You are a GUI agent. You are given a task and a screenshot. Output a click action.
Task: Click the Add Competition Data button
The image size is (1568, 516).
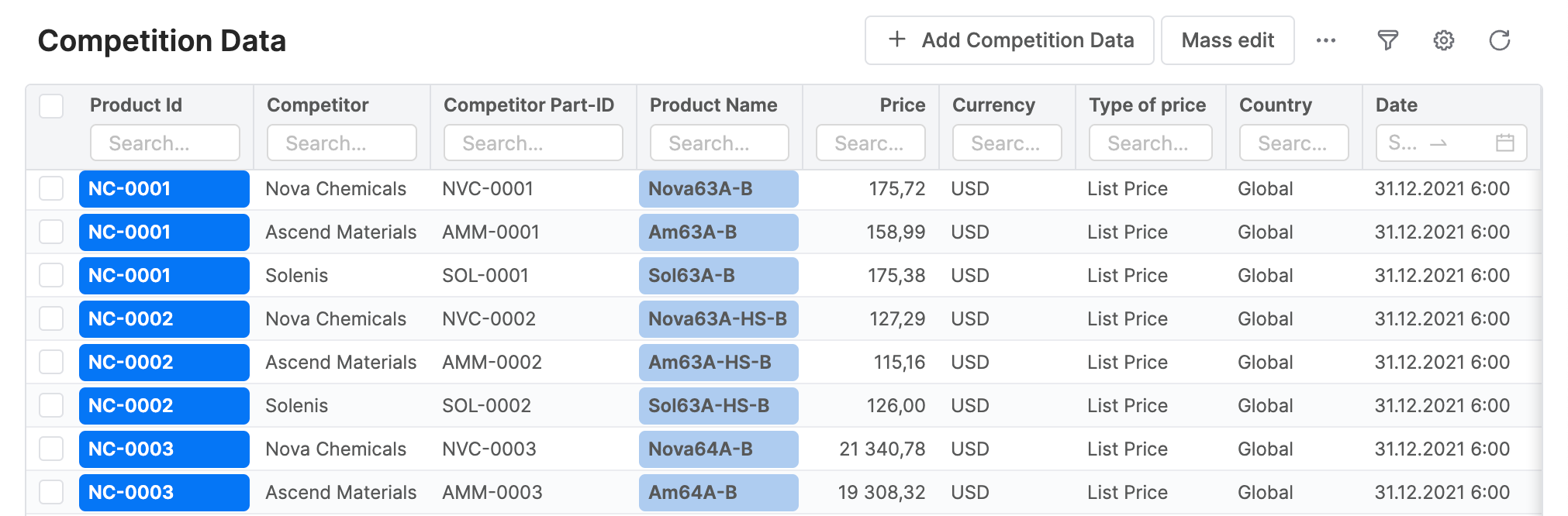(1009, 40)
